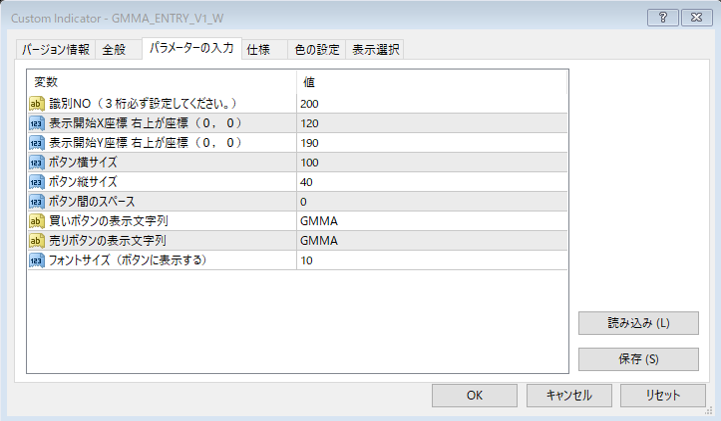Click the integer icon beside ボタン間のスペース

37,201
